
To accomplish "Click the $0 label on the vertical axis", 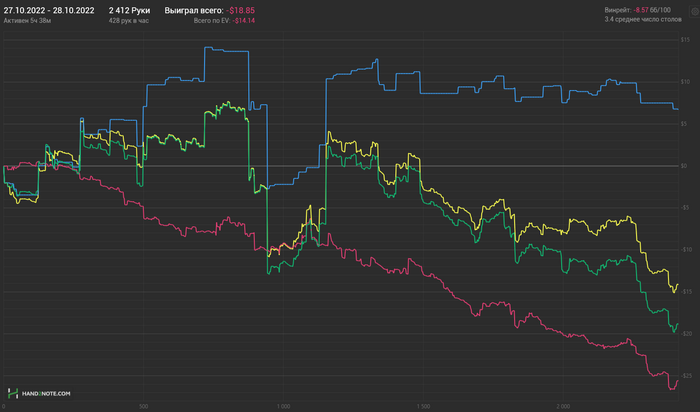I will [x=685, y=166].
